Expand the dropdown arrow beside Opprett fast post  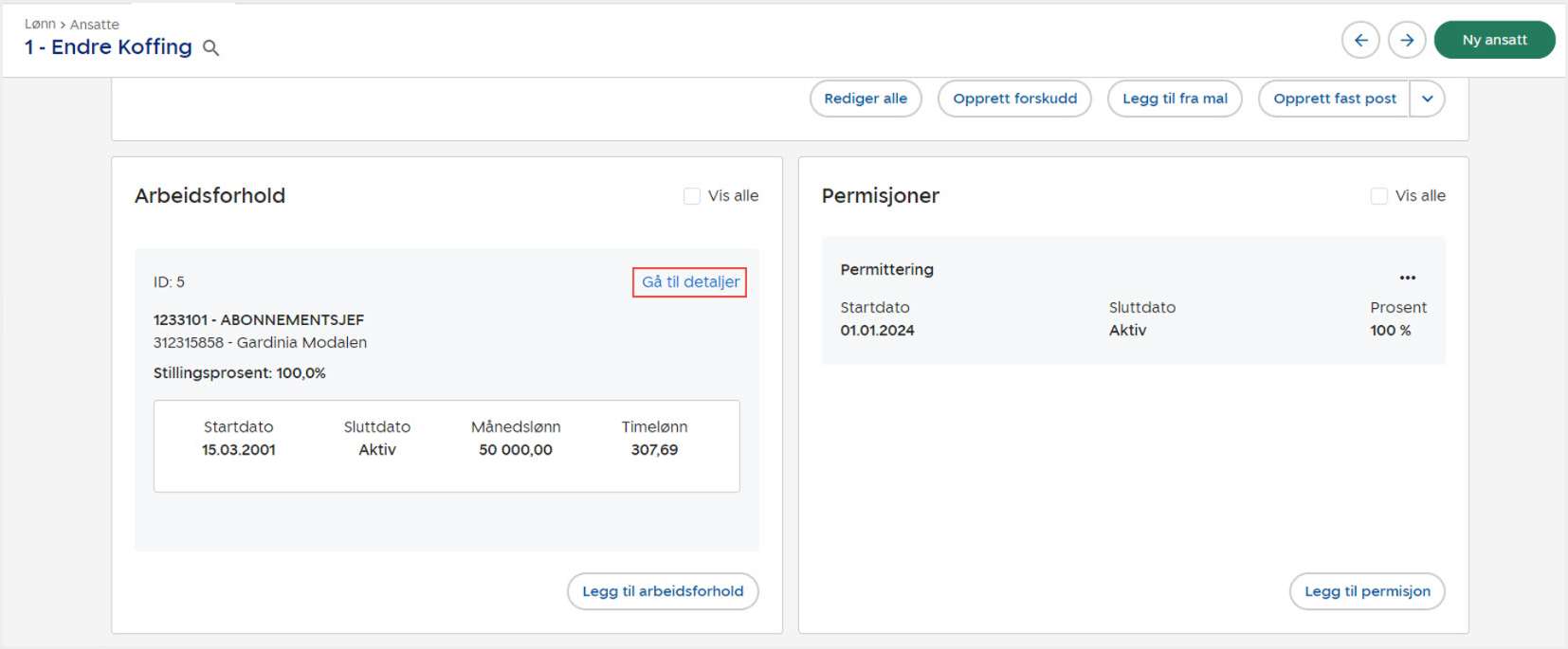coord(1427,99)
